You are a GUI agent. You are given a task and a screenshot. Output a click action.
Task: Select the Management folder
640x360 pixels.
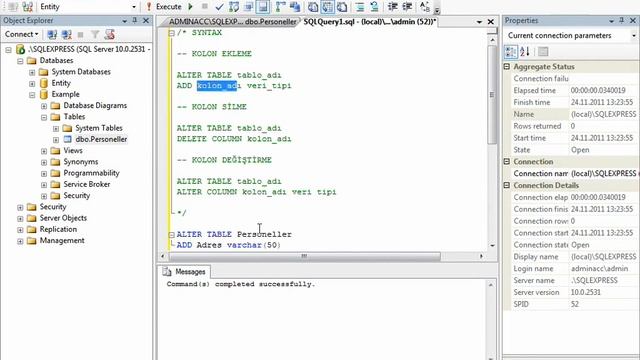tap(62, 240)
